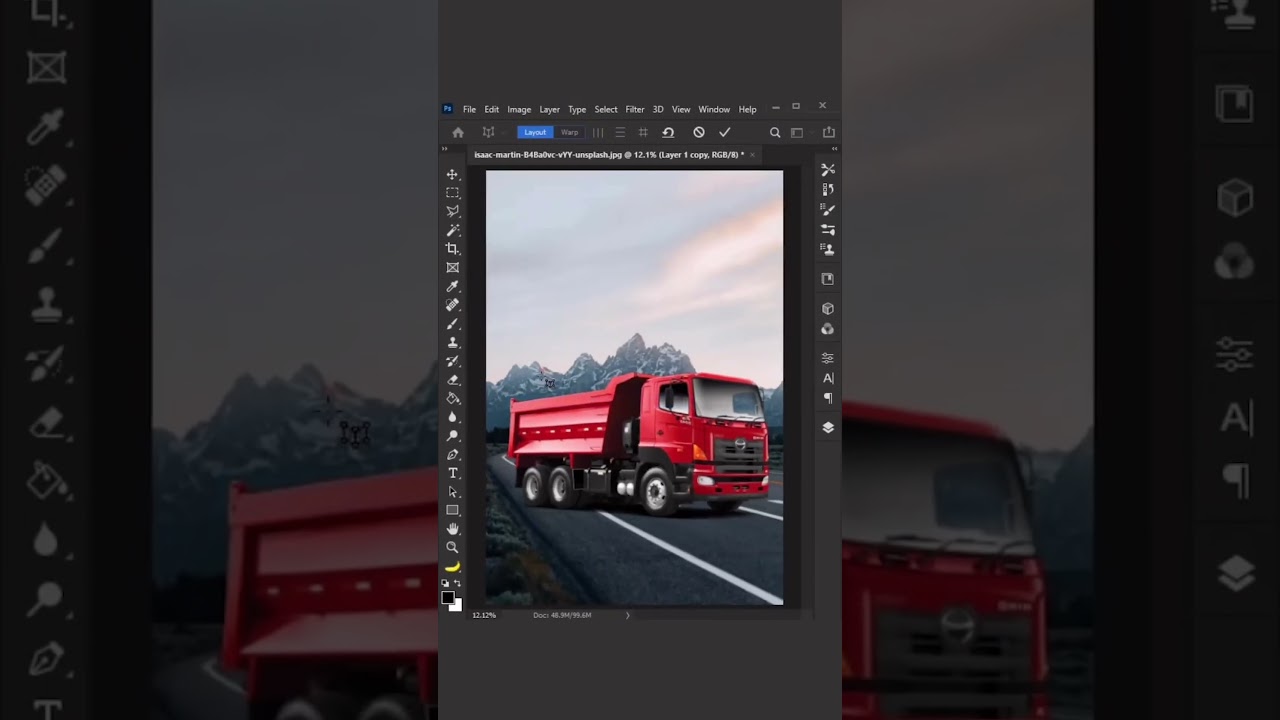The width and height of the screenshot is (1280, 720).
Task: Open the workspace switcher icon
Action: point(797,132)
